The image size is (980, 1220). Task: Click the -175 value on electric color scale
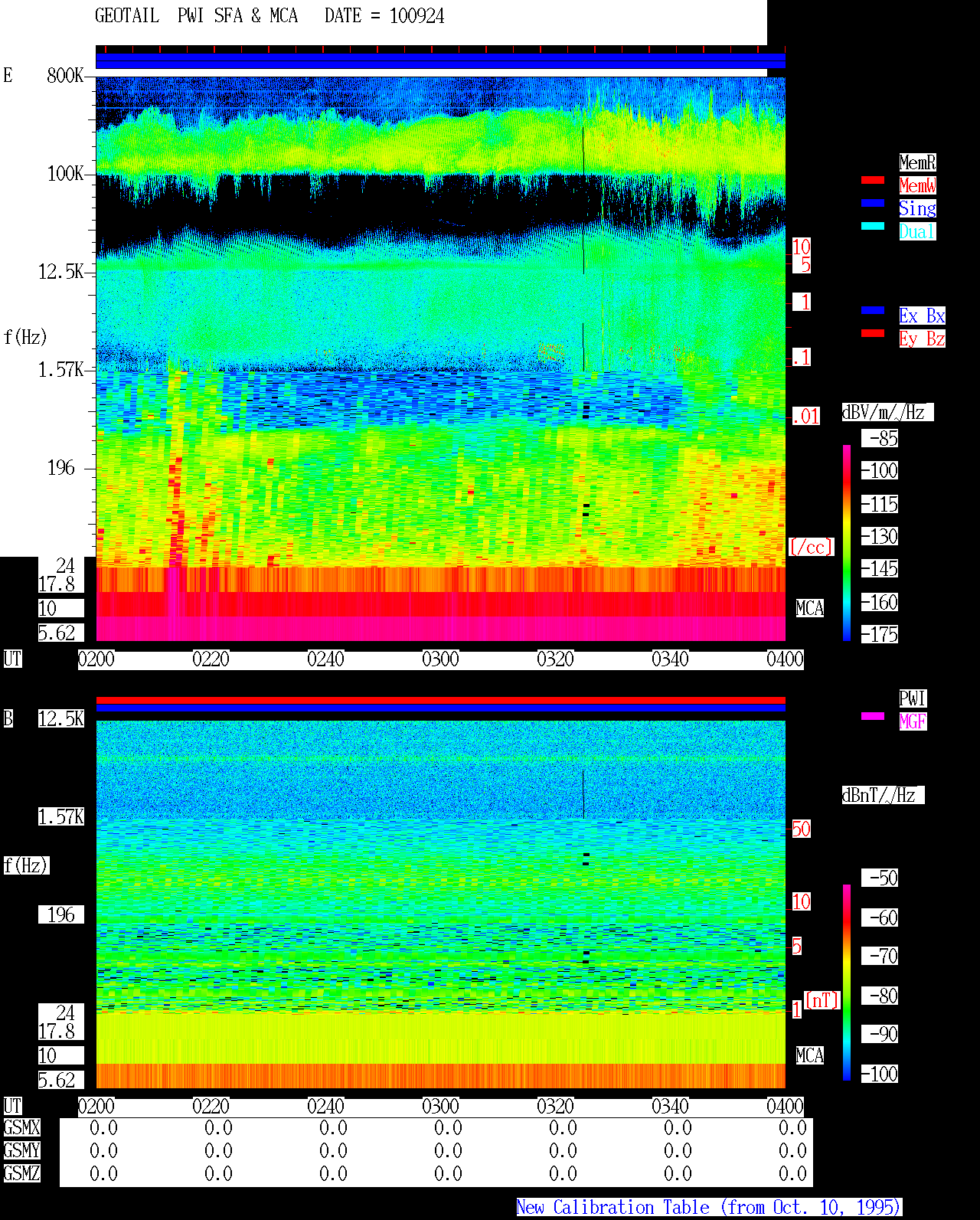tap(880, 635)
